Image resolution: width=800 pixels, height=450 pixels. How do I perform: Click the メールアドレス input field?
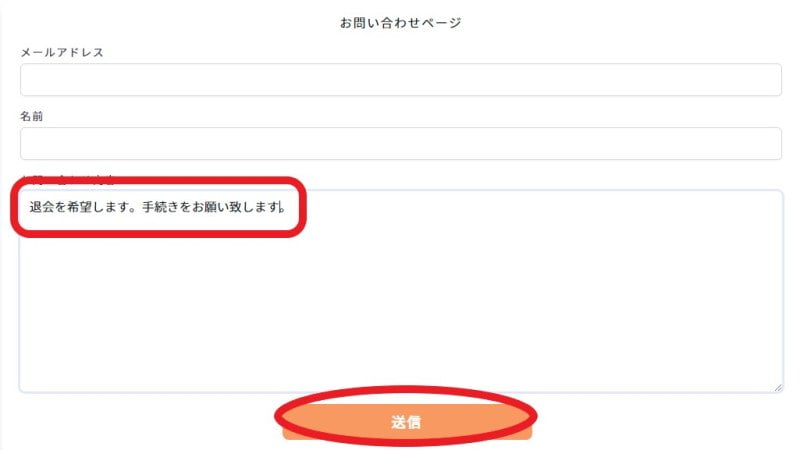401,80
